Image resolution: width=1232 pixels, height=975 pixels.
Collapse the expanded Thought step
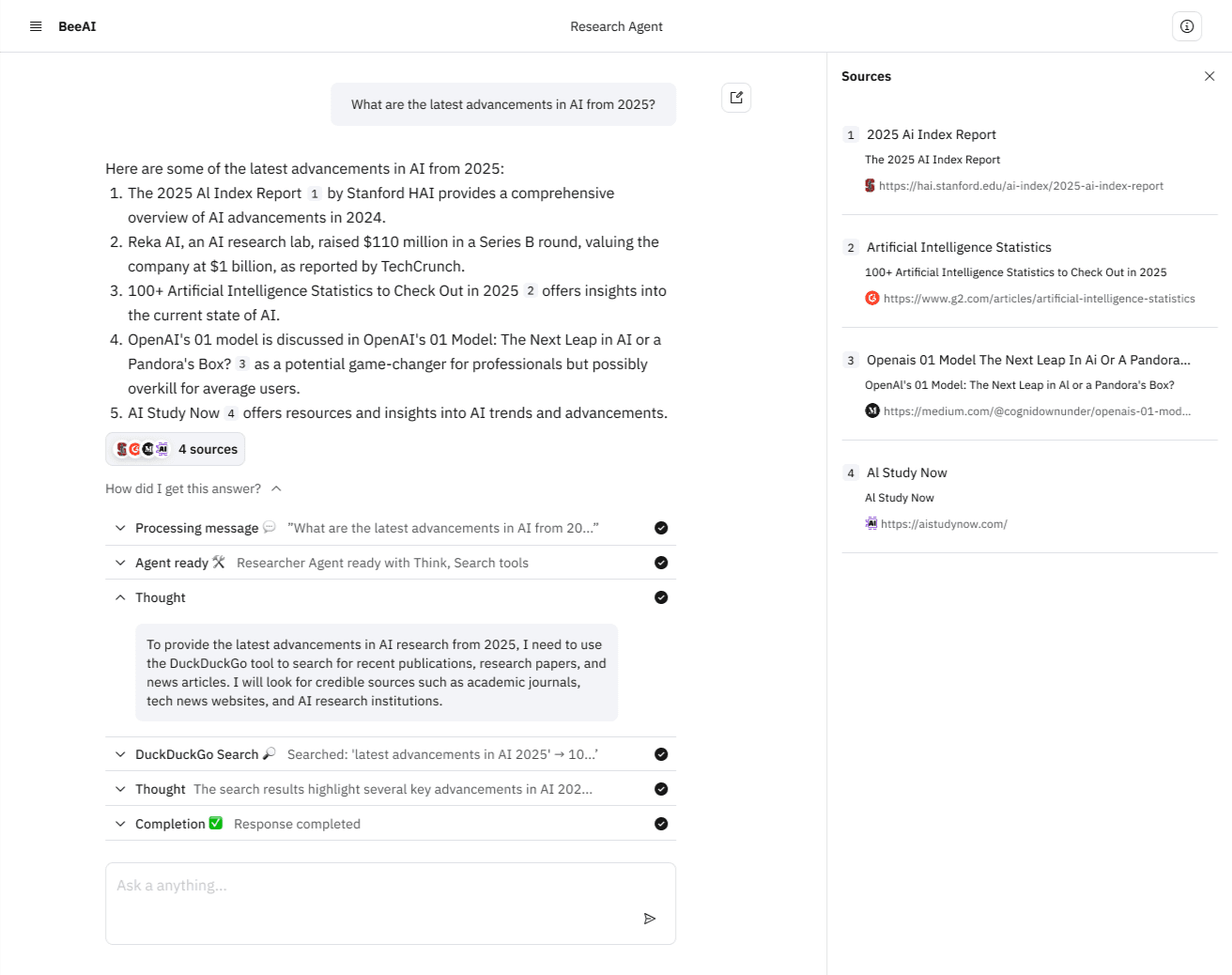pos(120,597)
